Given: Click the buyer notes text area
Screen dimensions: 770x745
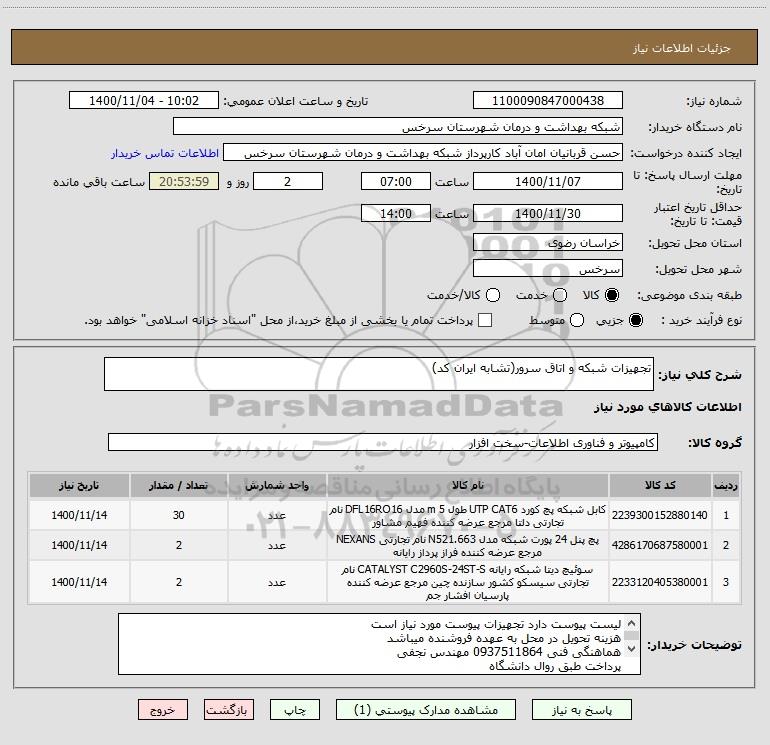Looking at the screenshot, I should (x=379, y=644).
